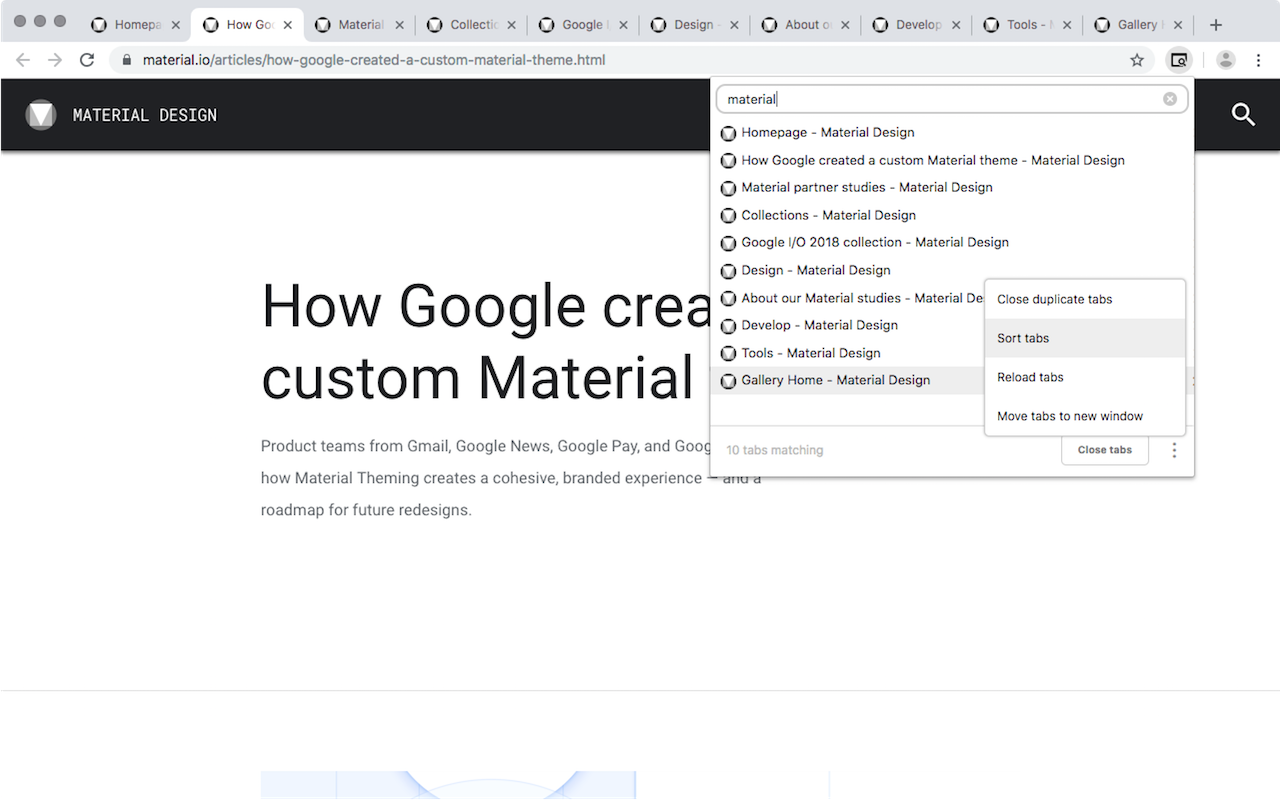
Task: Select Design - Material Design result
Action: [x=952, y=270]
